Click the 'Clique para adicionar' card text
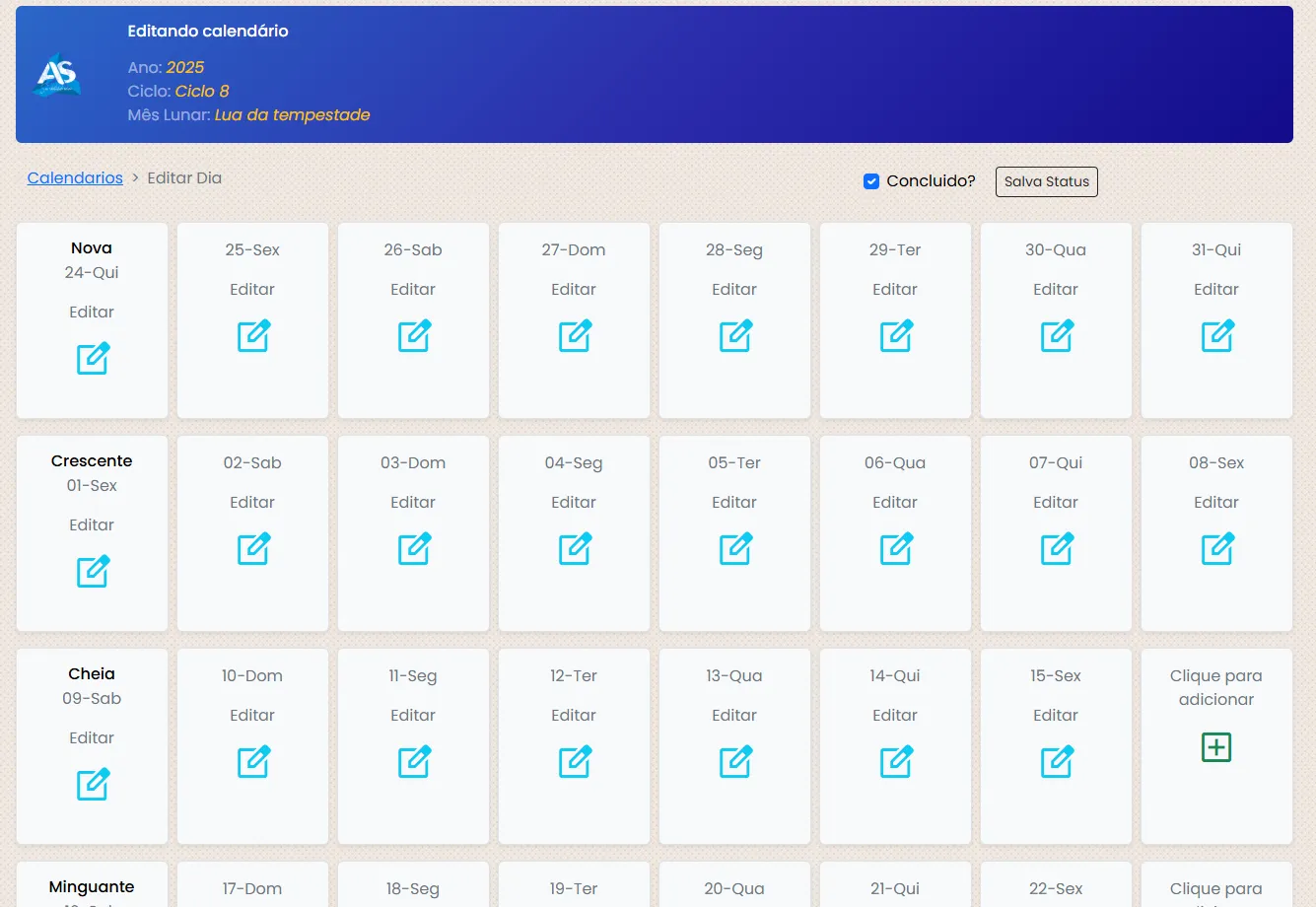Viewport: 1316px width, 907px height. coord(1215,687)
